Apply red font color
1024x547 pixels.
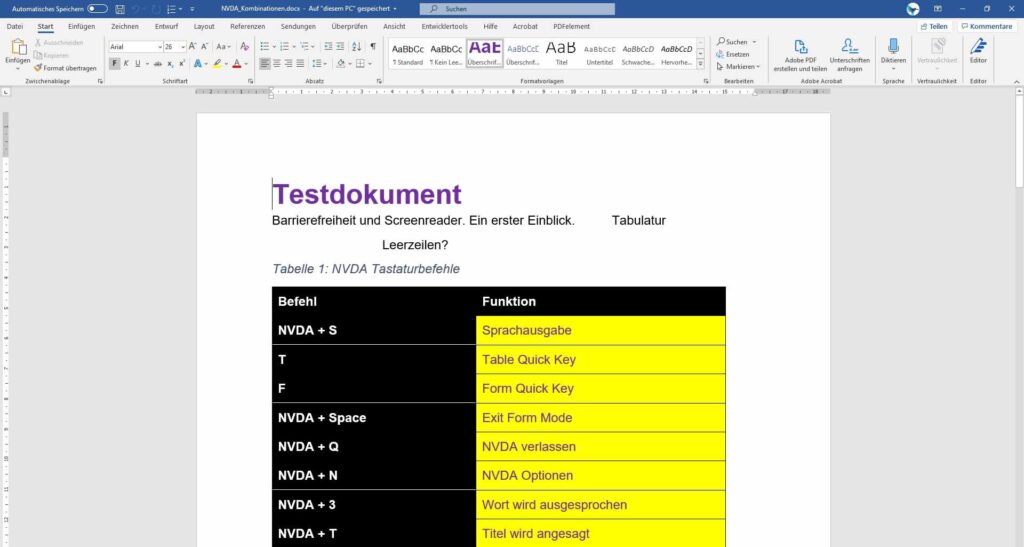click(236, 63)
